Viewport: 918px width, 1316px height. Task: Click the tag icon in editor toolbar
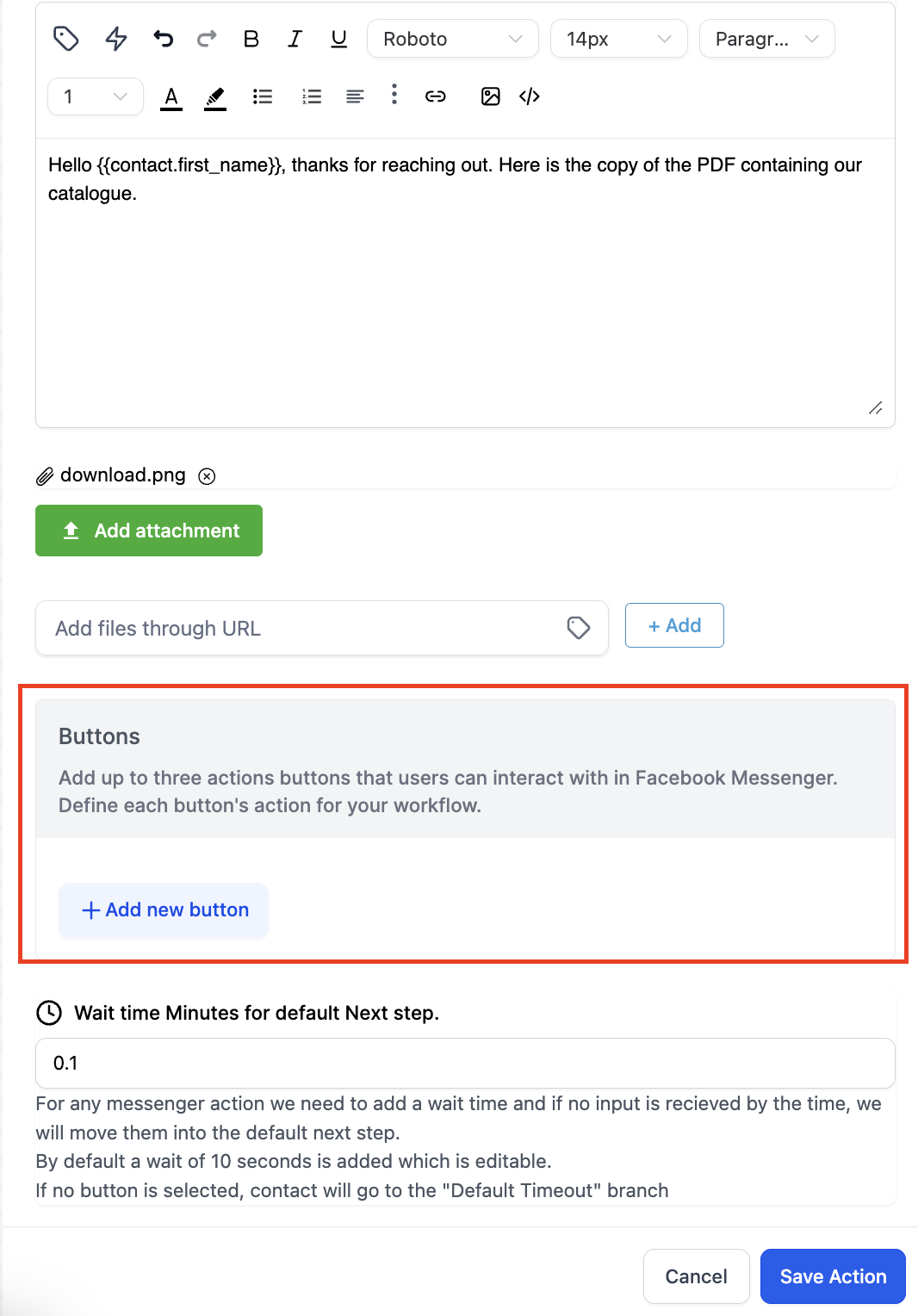[66, 39]
